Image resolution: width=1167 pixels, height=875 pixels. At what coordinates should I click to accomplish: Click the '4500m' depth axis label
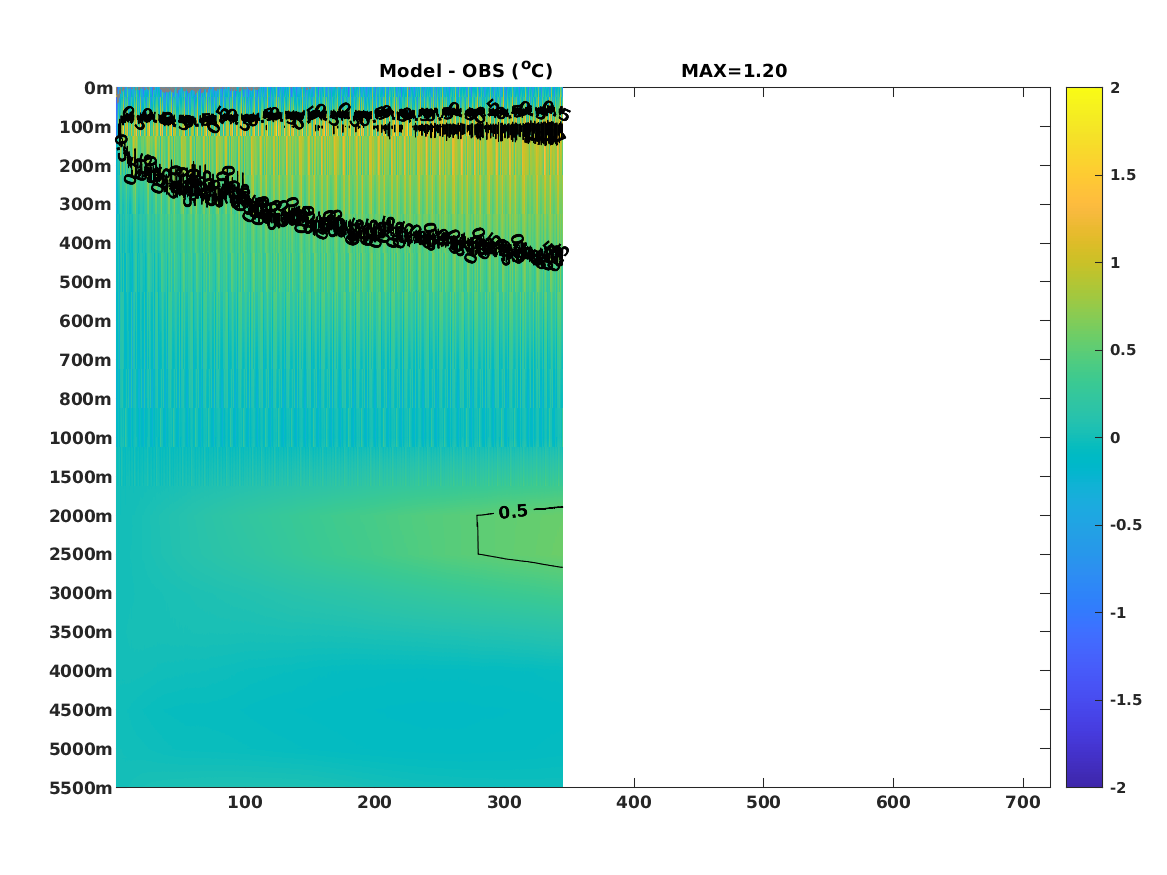81,711
